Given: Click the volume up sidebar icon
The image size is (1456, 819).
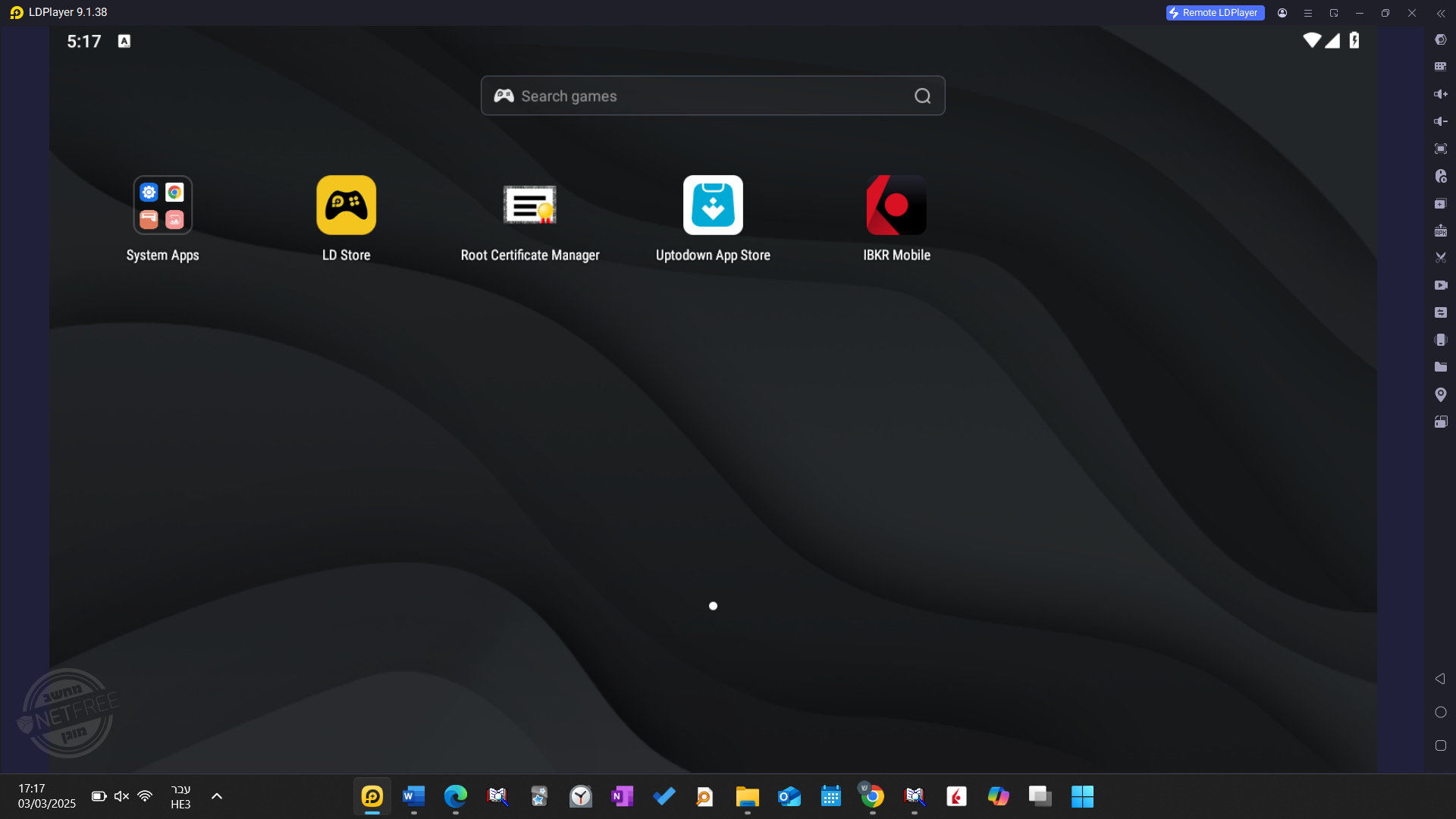Looking at the screenshot, I should tap(1441, 94).
